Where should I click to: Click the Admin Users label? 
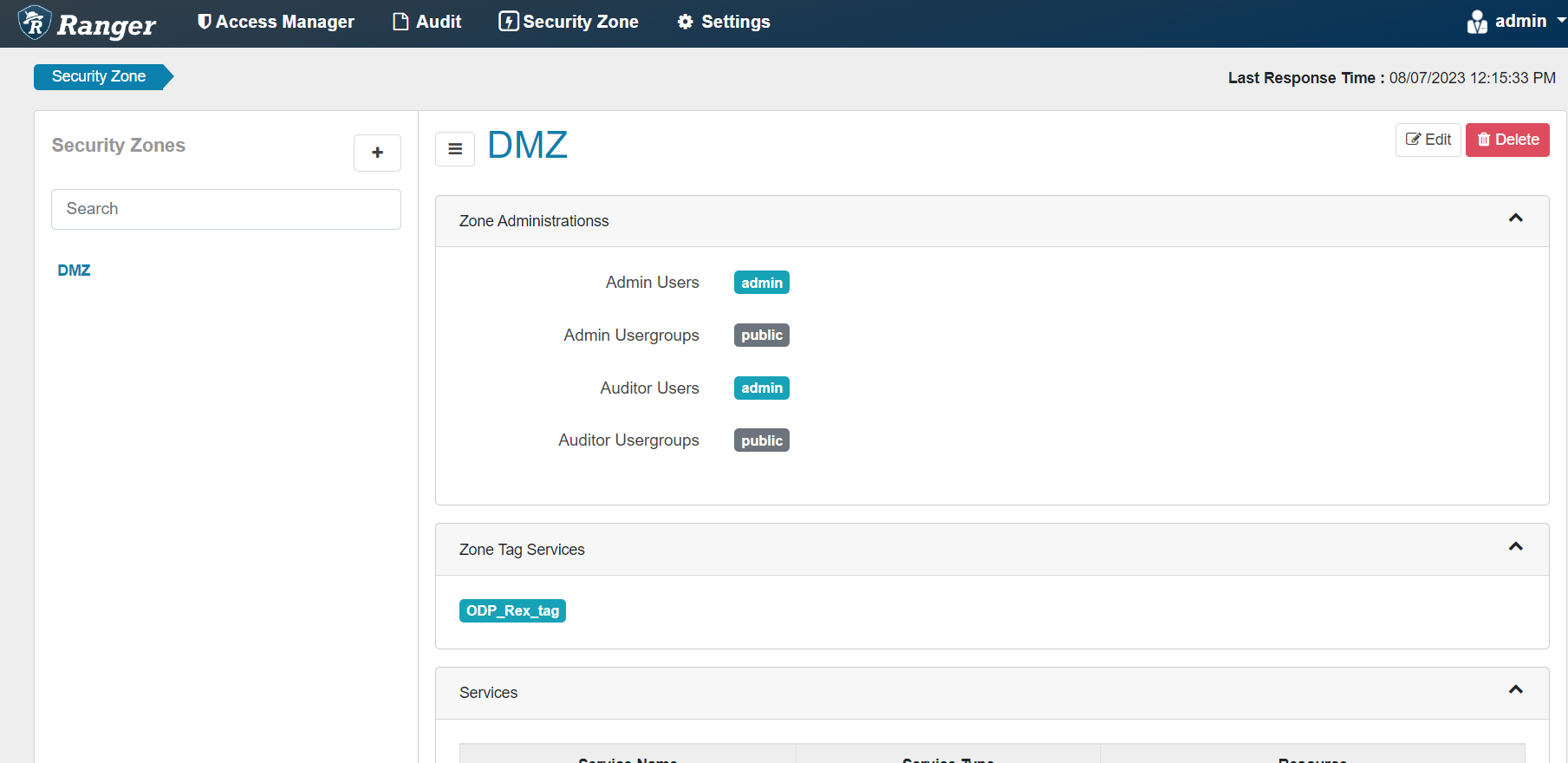click(653, 283)
